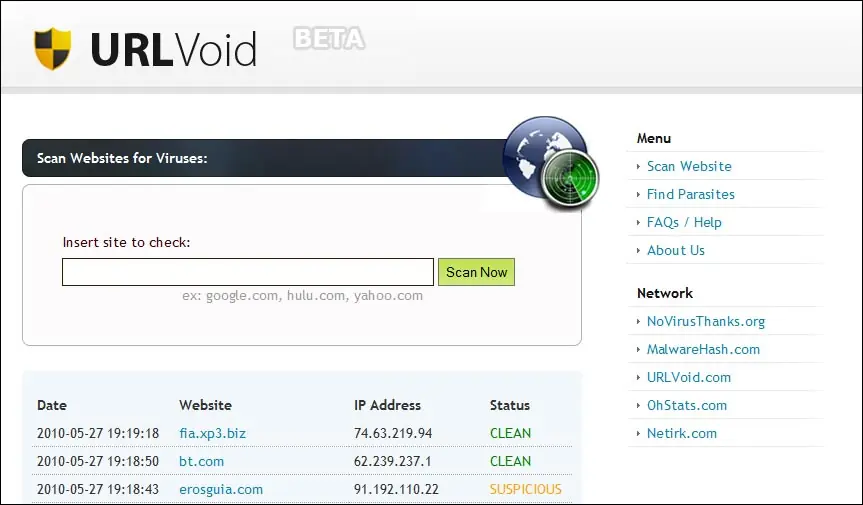Click SUSPICIOUS status for erosguia.com
Viewport: 863px width, 505px height.
[x=526, y=490]
